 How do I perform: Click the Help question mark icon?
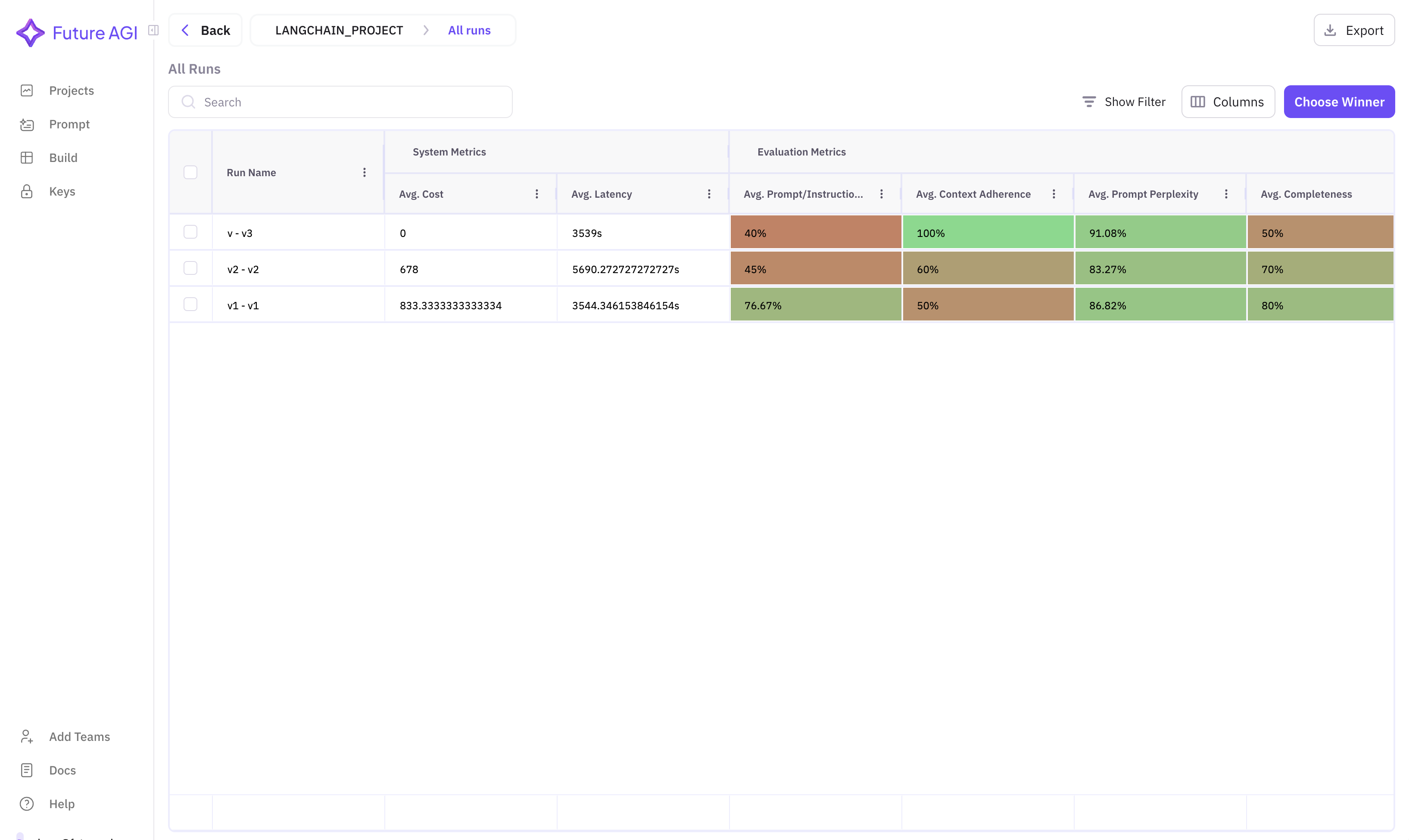point(27,803)
